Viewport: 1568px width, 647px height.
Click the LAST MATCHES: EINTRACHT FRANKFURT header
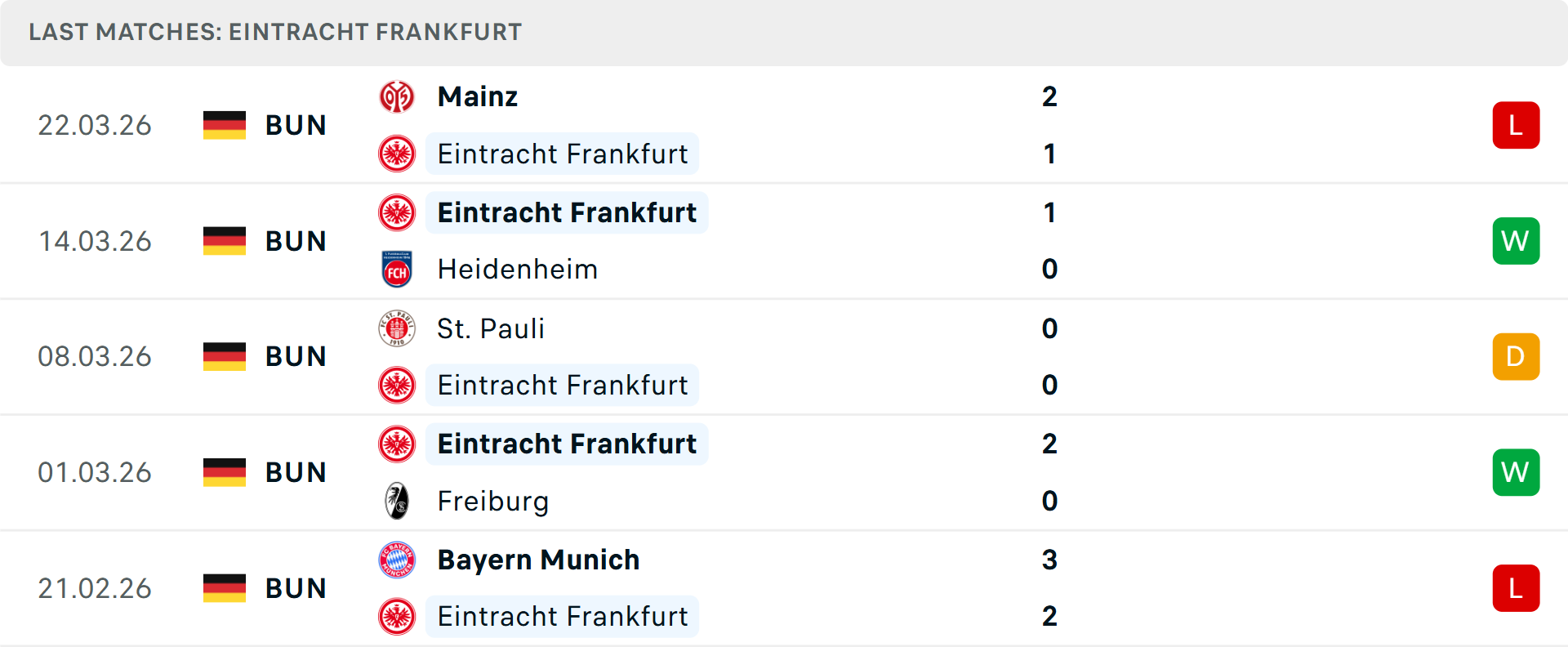coord(274,33)
